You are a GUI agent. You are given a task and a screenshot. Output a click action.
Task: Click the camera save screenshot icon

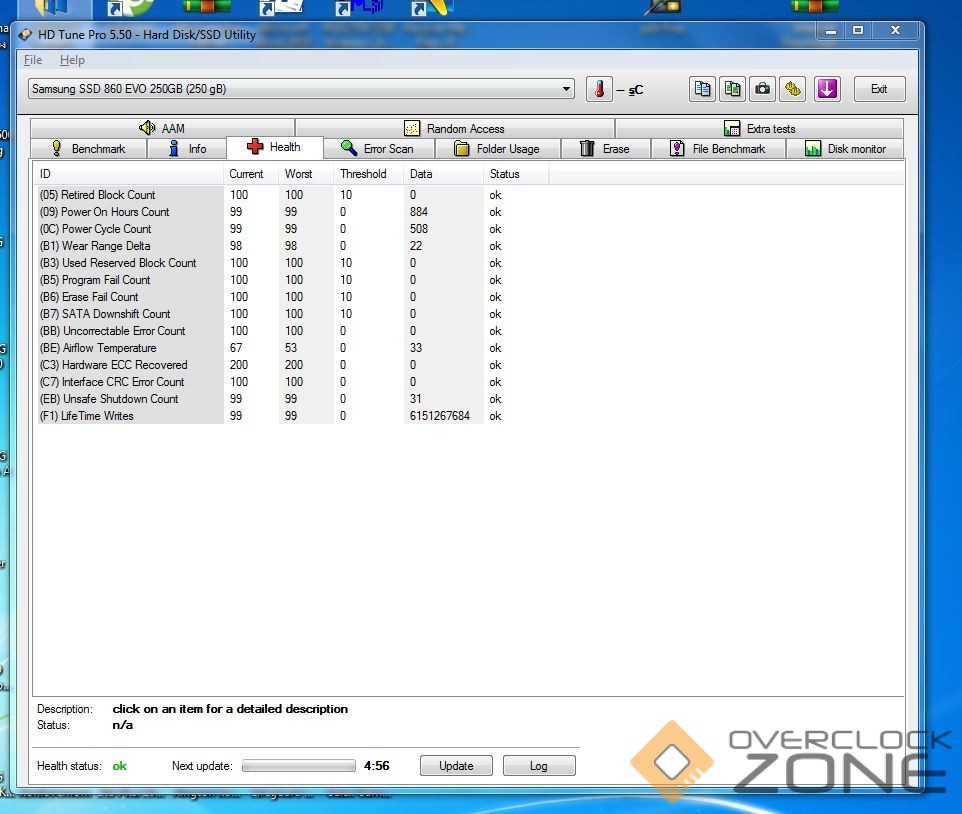pos(762,90)
